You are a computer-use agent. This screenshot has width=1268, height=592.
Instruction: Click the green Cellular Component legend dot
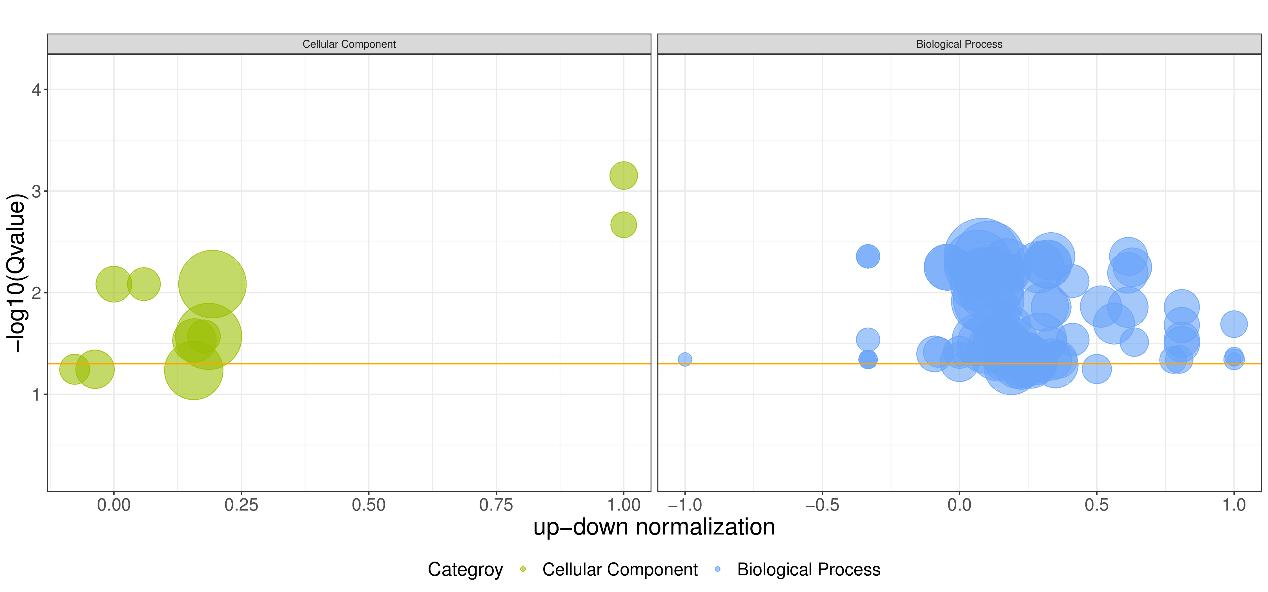click(x=523, y=570)
